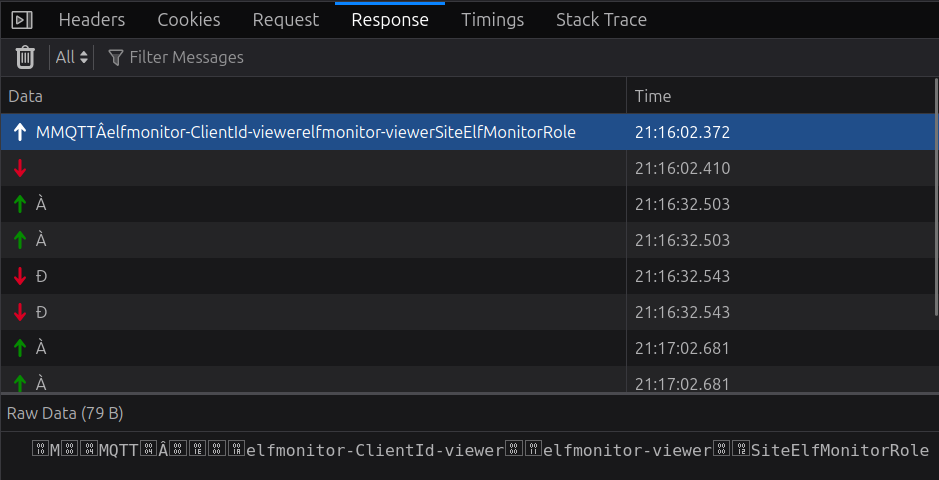This screenshot has width=939, height=480.
Task: Show the Stack Trace tab
Action: tap(601, 20)
